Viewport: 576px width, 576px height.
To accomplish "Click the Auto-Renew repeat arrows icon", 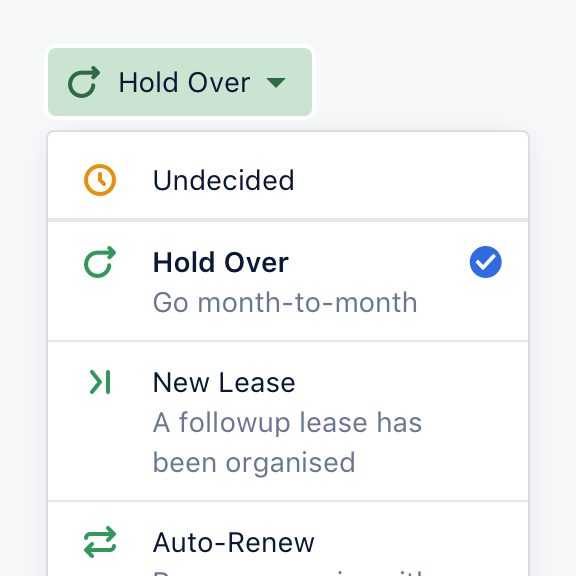I will pyautogui.click(x=100, y=542).
